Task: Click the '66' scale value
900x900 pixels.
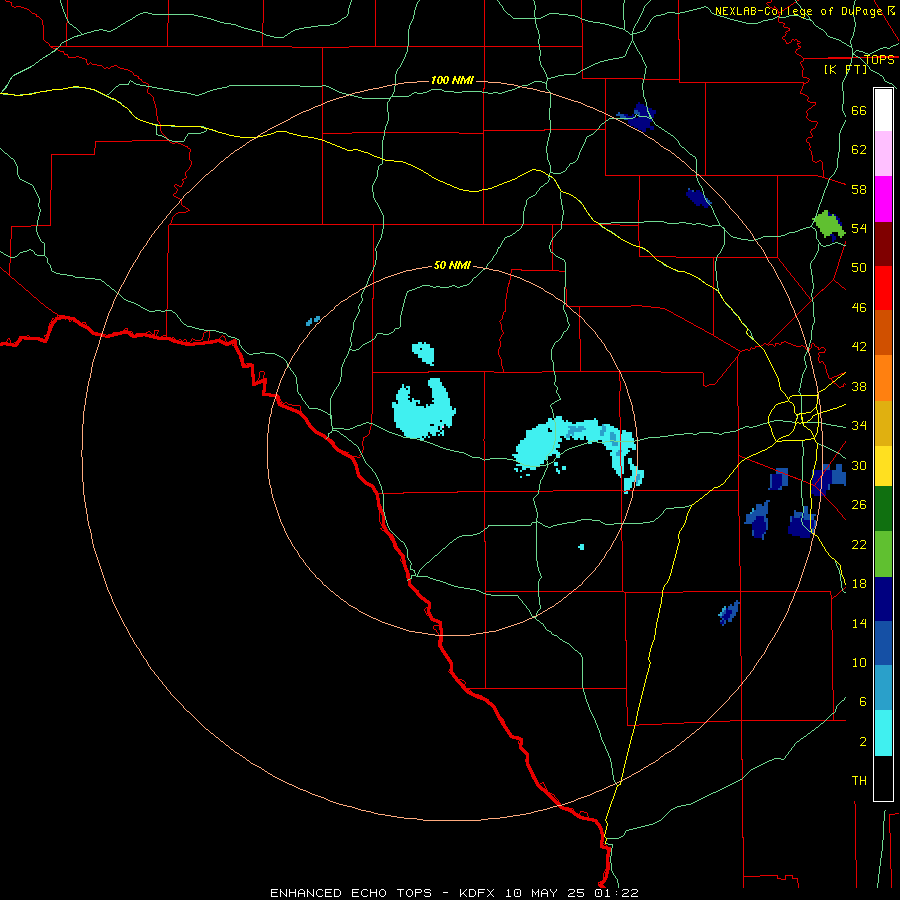Action: [x=859, y=110]
